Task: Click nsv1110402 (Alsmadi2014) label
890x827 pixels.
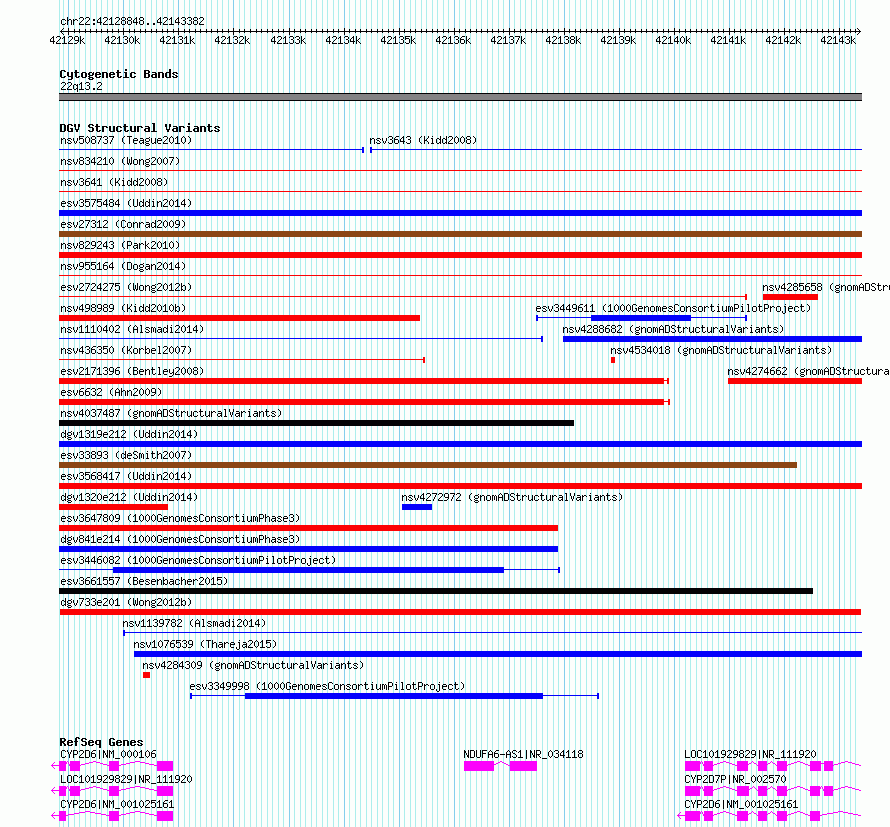Action: (132, 329)
